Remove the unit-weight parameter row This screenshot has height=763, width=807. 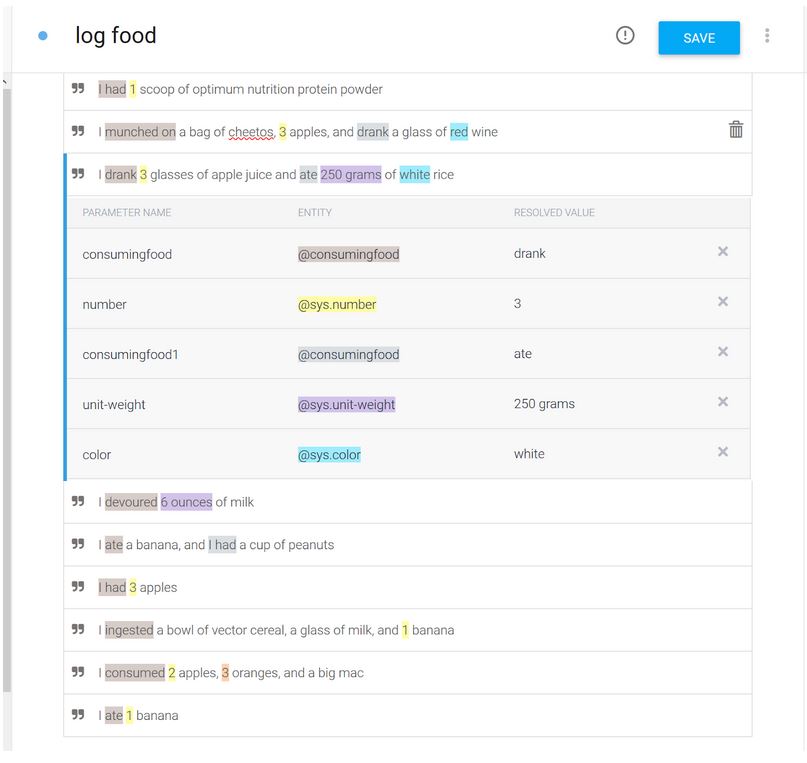(722, 402)
